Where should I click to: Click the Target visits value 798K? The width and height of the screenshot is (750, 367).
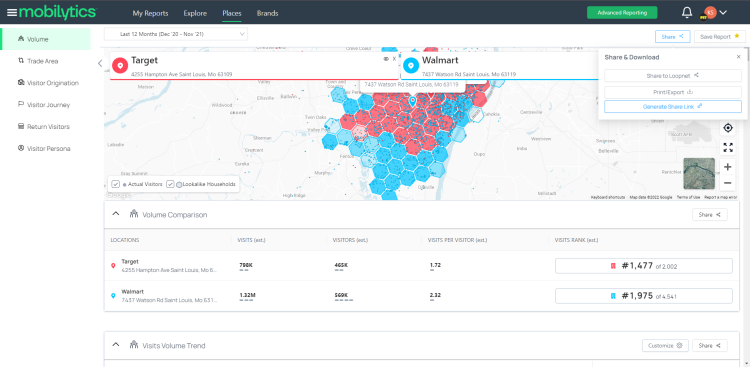[246, 265]
